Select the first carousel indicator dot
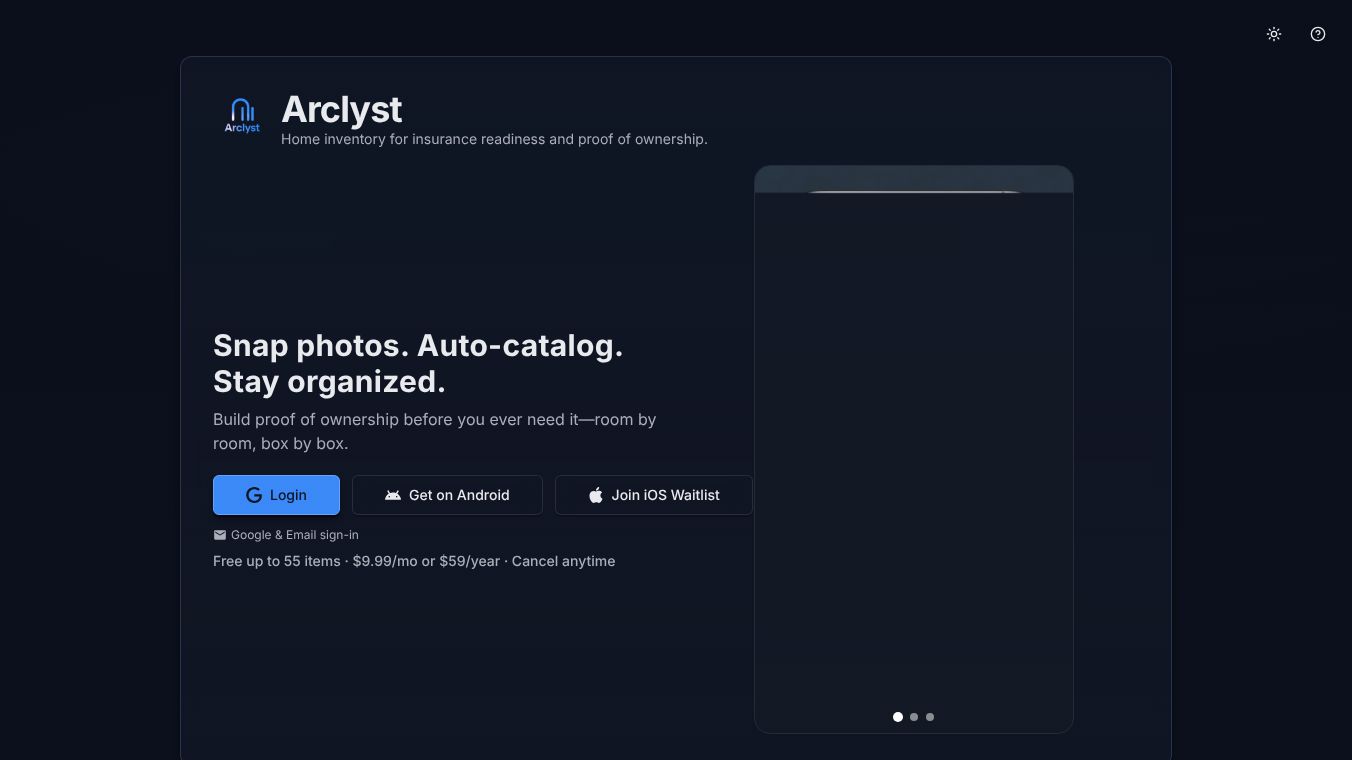This screenshot has width=1352, height=760. 898,717
